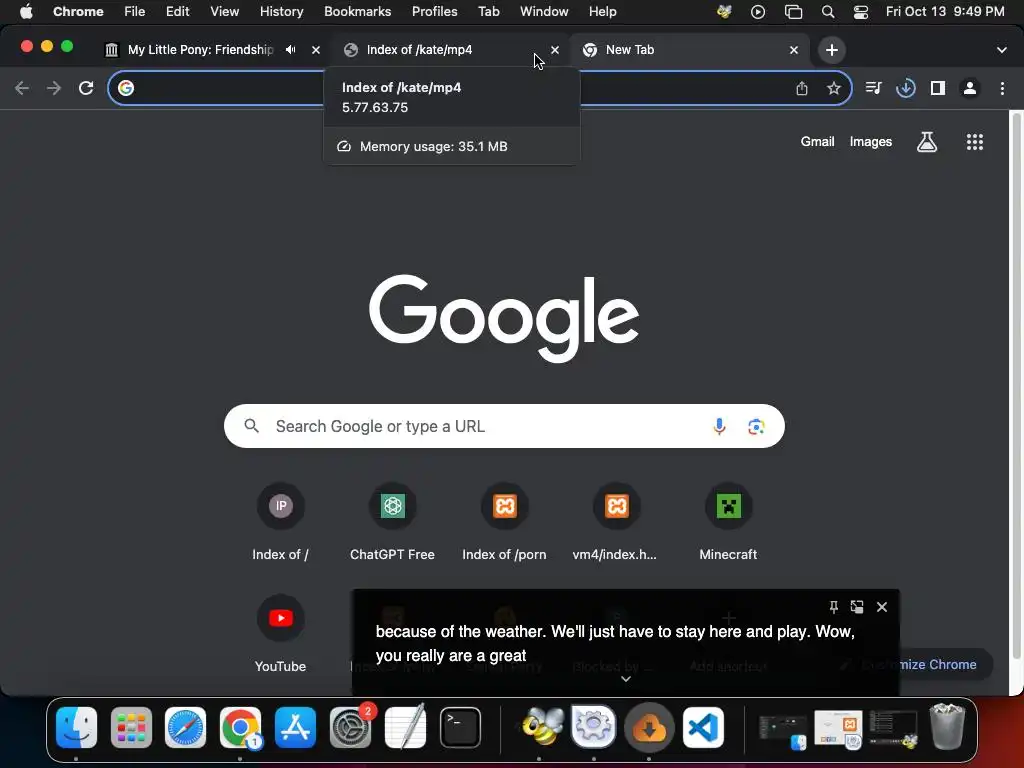Show Chrome downloads
Image resolution: width=1024 pixels, height=768 pixels.
coord(906,88)
